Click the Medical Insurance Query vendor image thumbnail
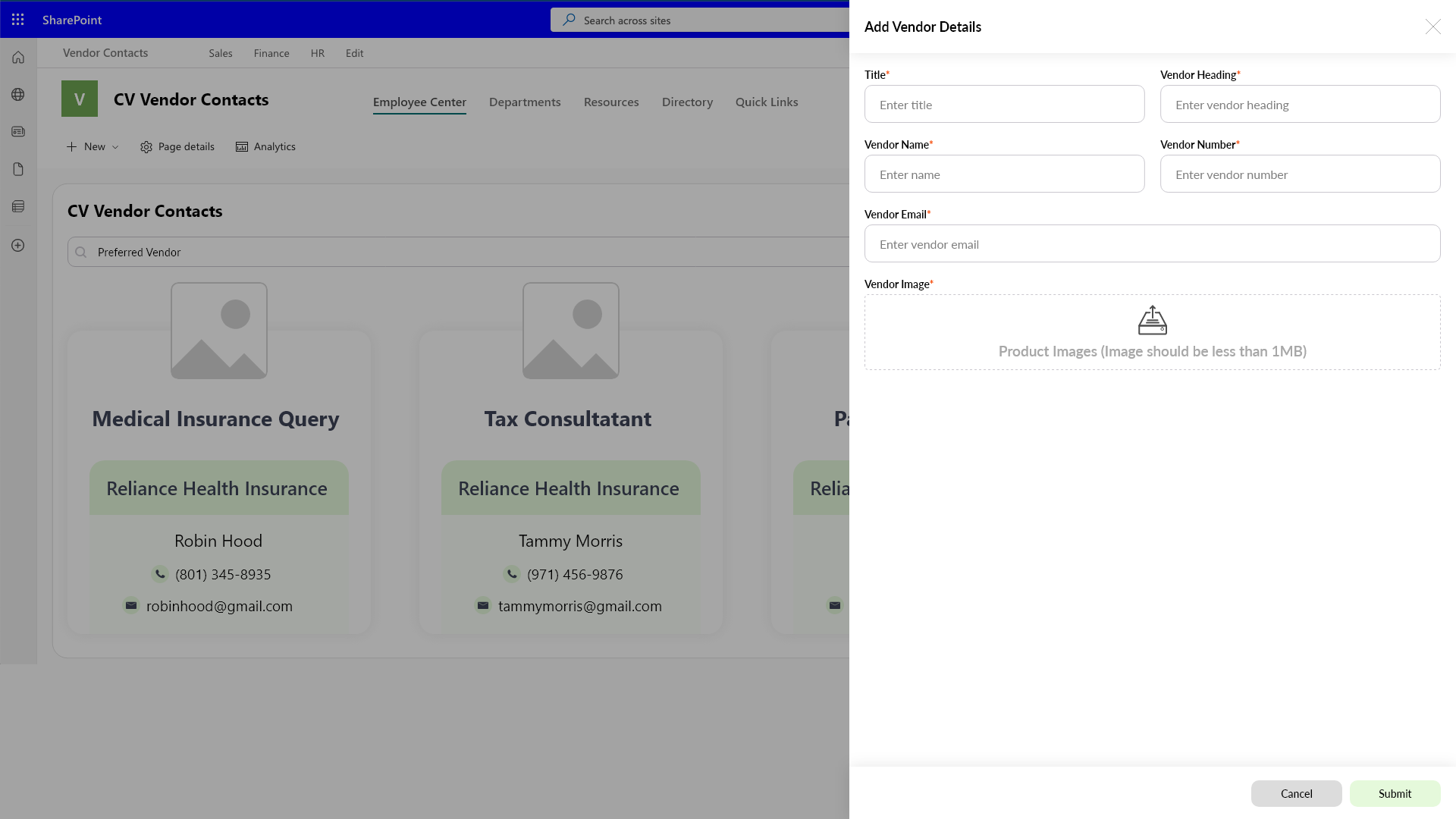This screenshot has width=1456, height=819. [x=219, y=331]
